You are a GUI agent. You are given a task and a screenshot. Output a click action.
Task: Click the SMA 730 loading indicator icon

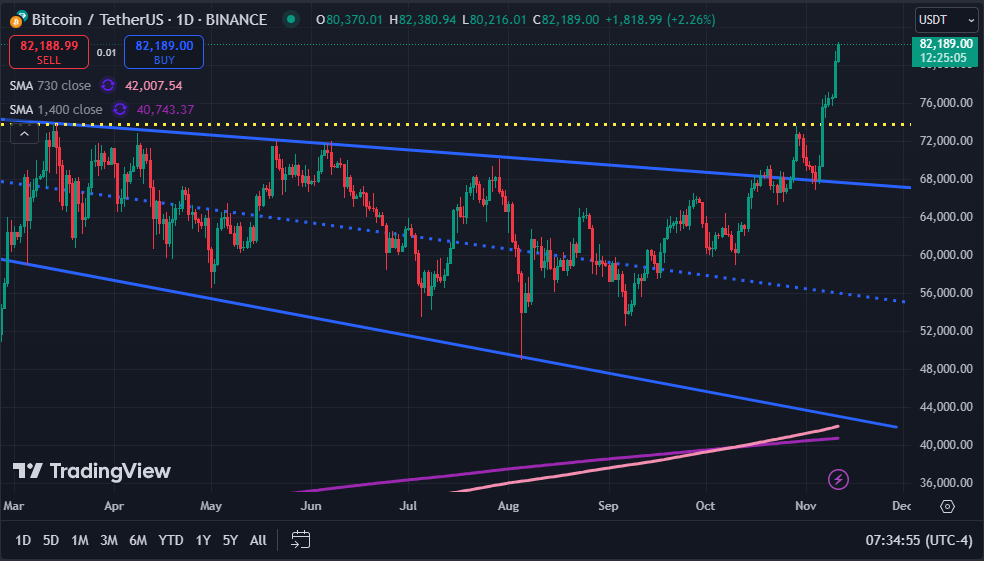click(108, 85)
